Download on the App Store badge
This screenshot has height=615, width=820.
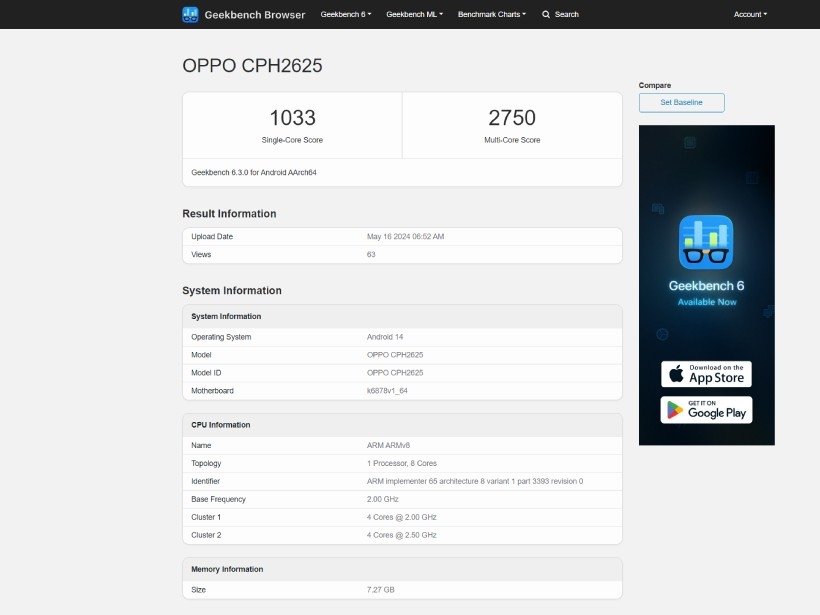tap(706, 374)
